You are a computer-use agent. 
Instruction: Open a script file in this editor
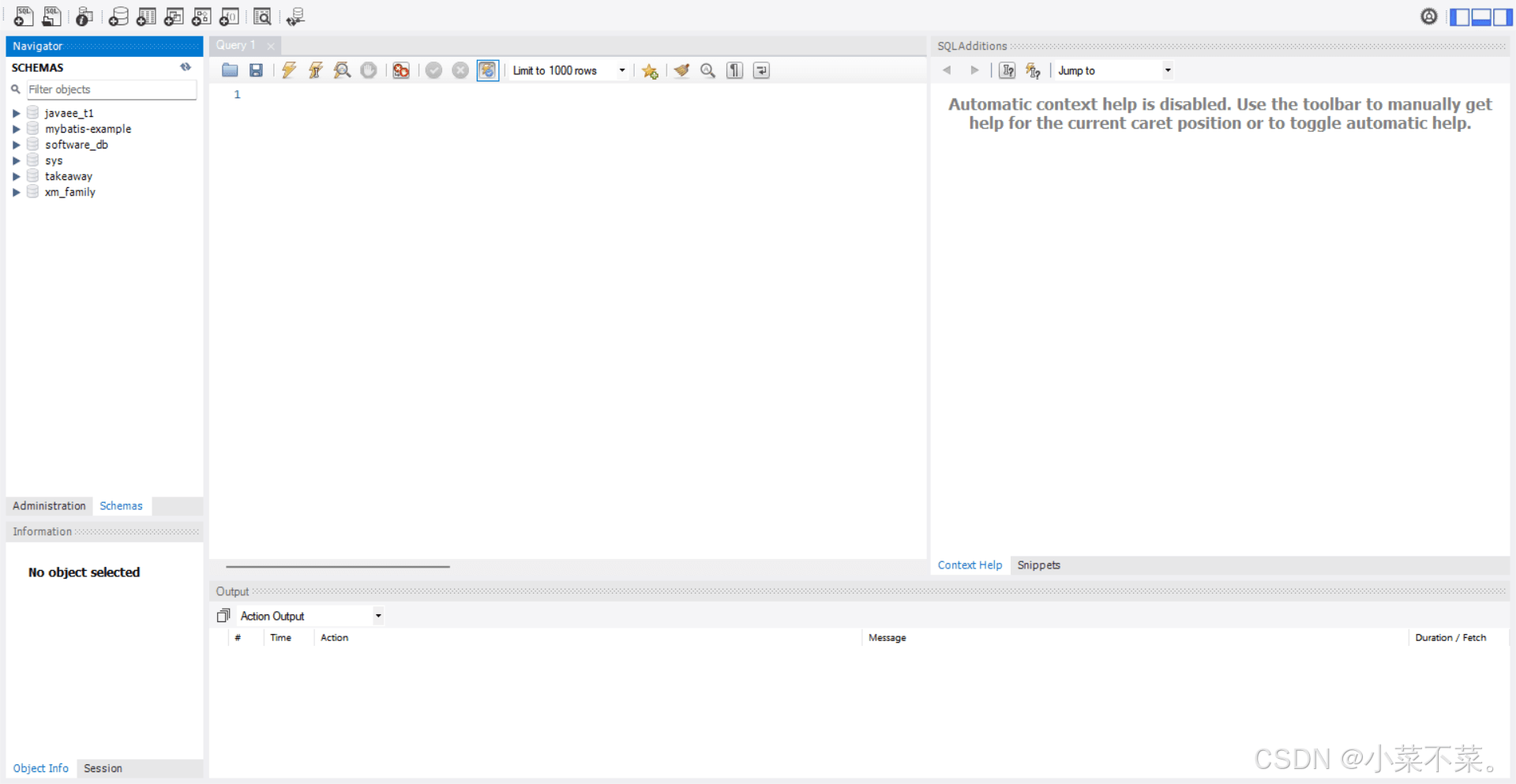pyautogui.click(x=230, y=70)
